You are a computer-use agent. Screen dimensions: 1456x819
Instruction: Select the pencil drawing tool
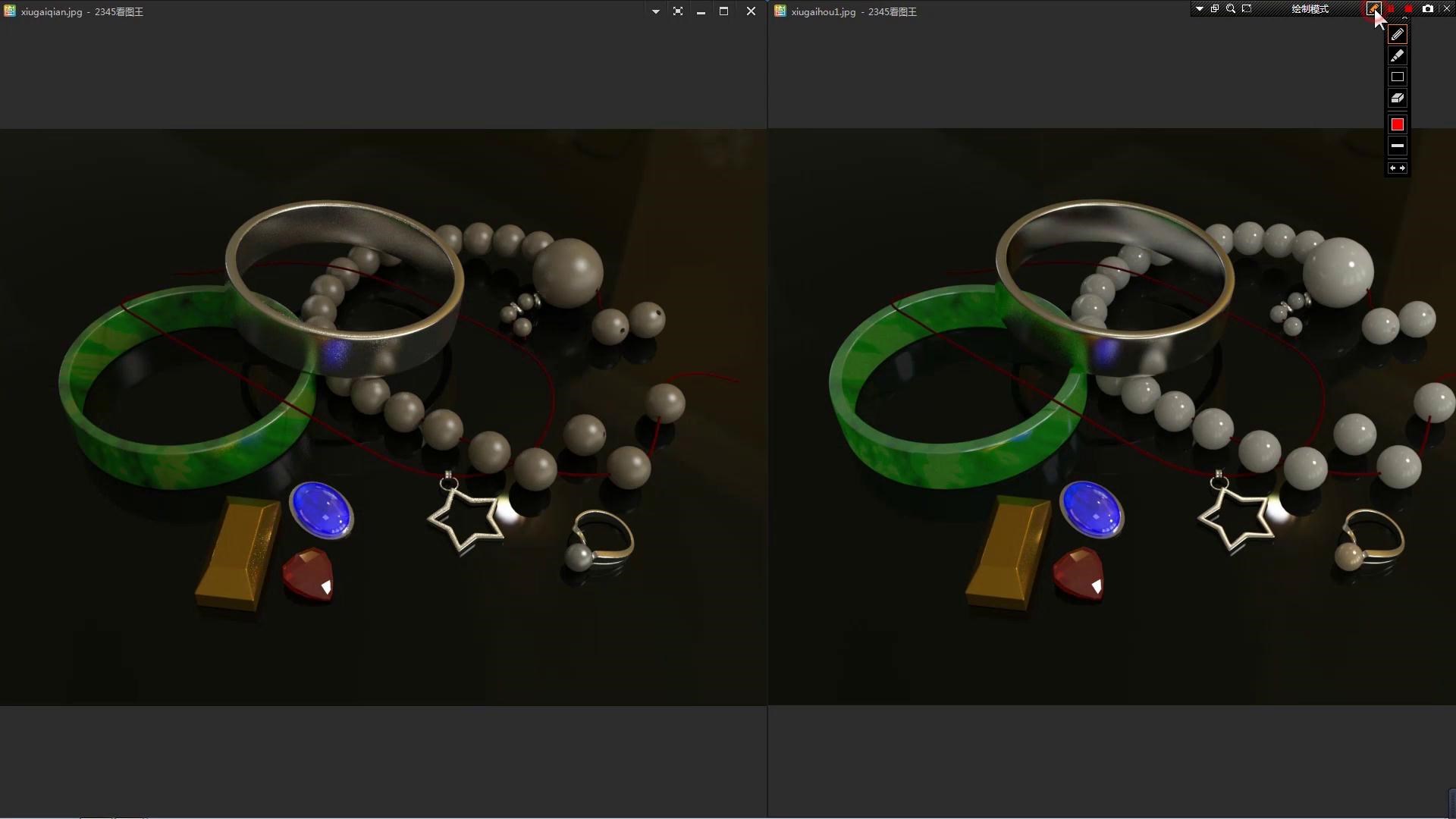pos(1397,35)
